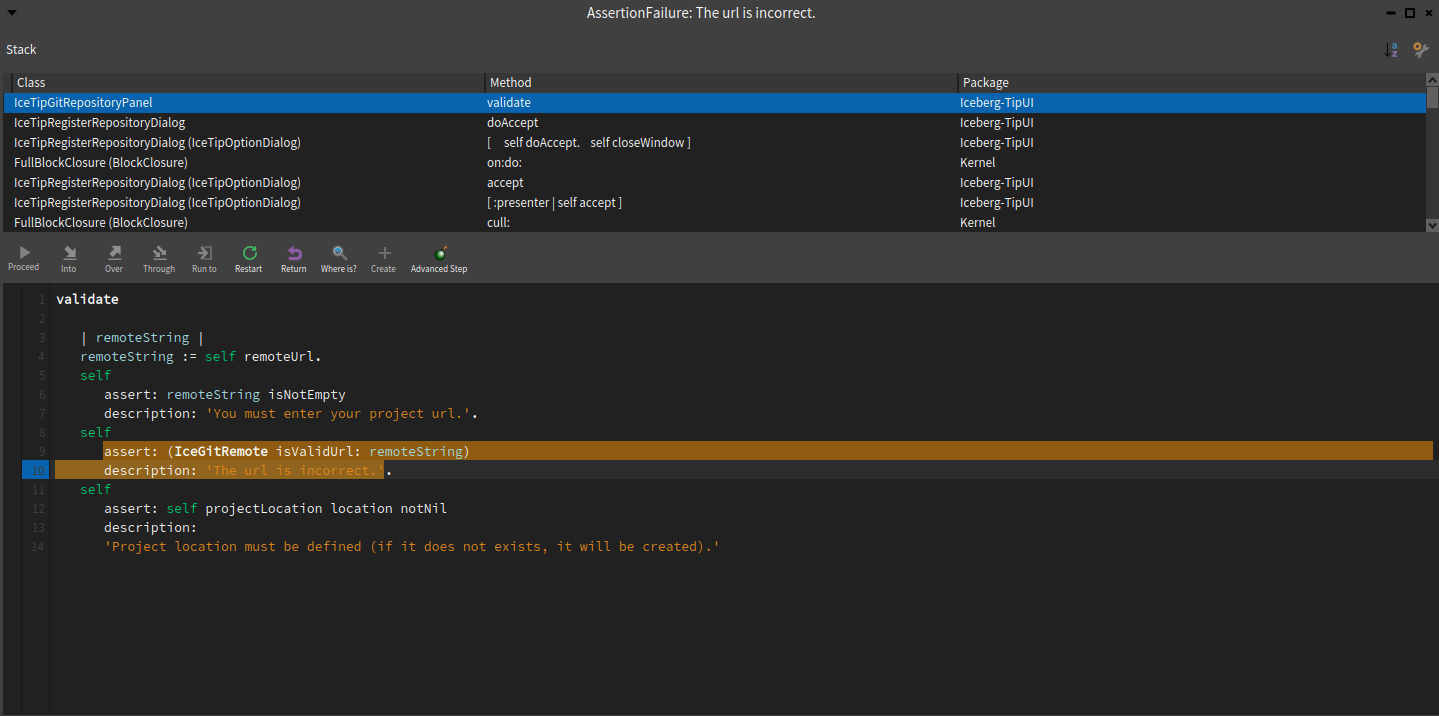1439x716 pixels.
Task: Click Iceberg-TipUI cell in the validate row
Action: point(996,102)
